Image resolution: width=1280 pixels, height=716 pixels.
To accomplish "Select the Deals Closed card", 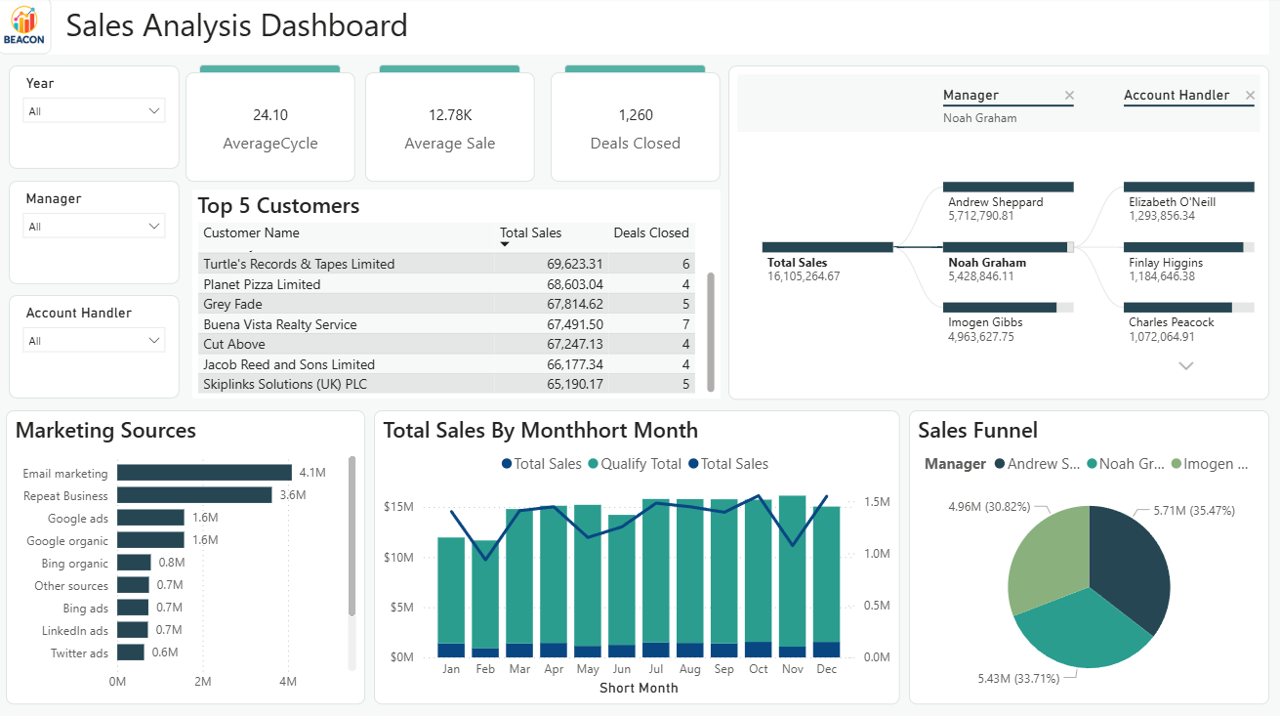I will coord(635,125).
